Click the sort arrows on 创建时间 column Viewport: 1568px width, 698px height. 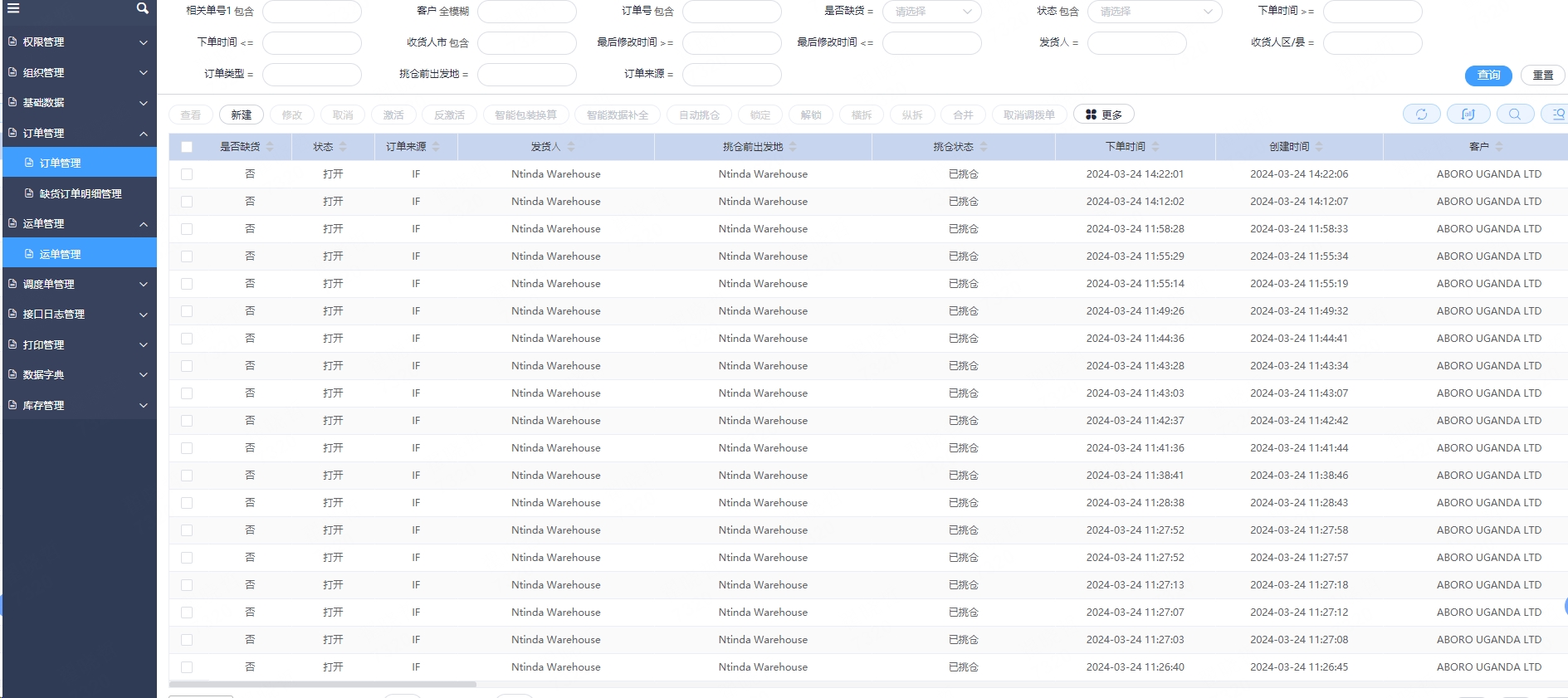1319,147
